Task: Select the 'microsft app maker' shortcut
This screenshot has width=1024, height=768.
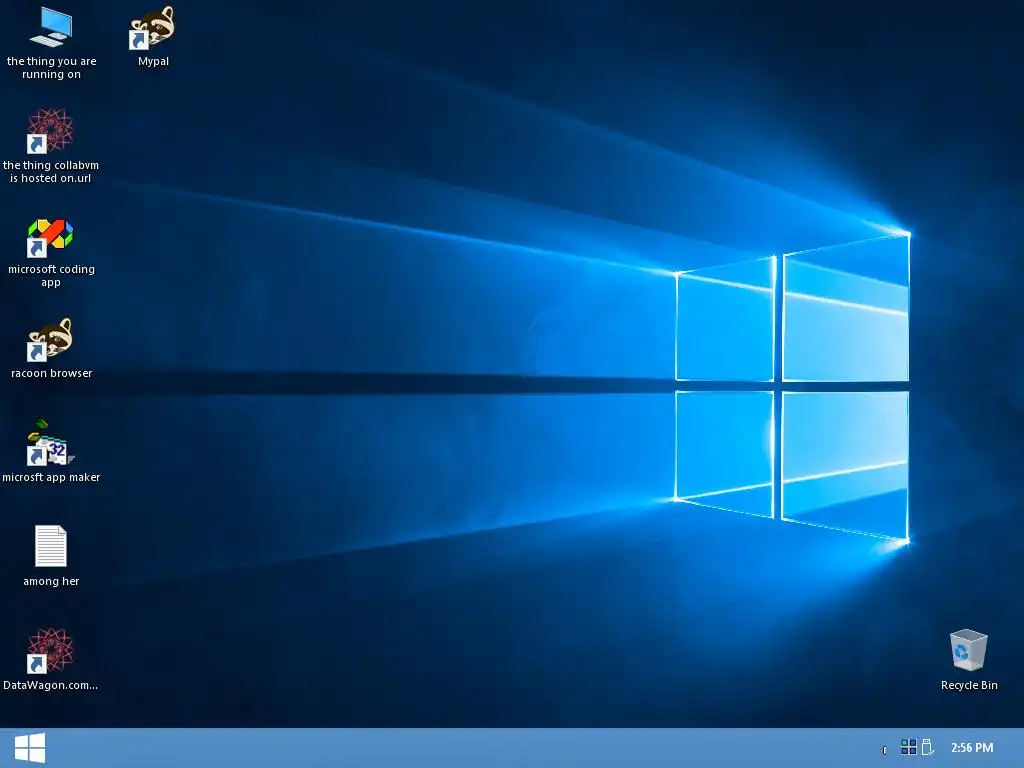Action: tap(50, 451)
